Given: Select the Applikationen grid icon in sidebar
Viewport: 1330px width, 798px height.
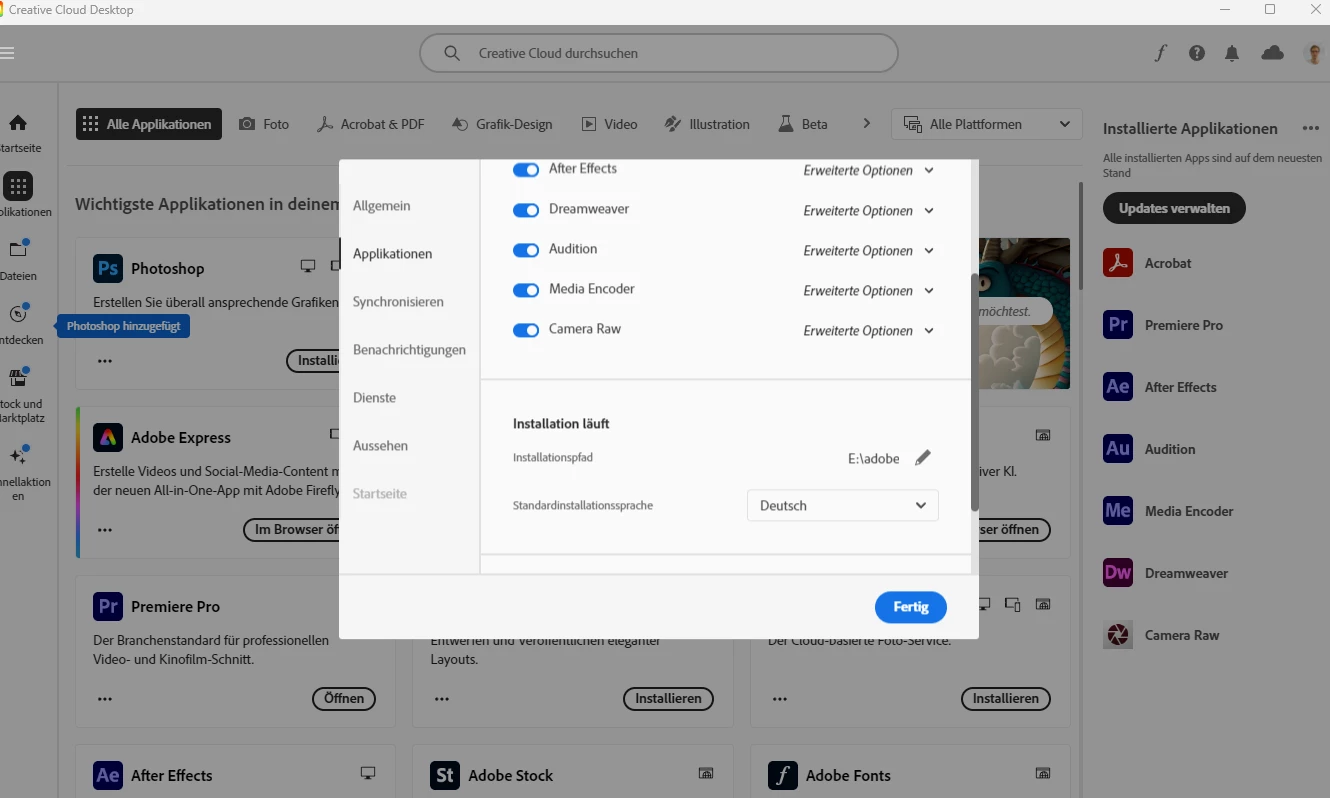Looking at the screenshot, I should click(x=18, y=186).
